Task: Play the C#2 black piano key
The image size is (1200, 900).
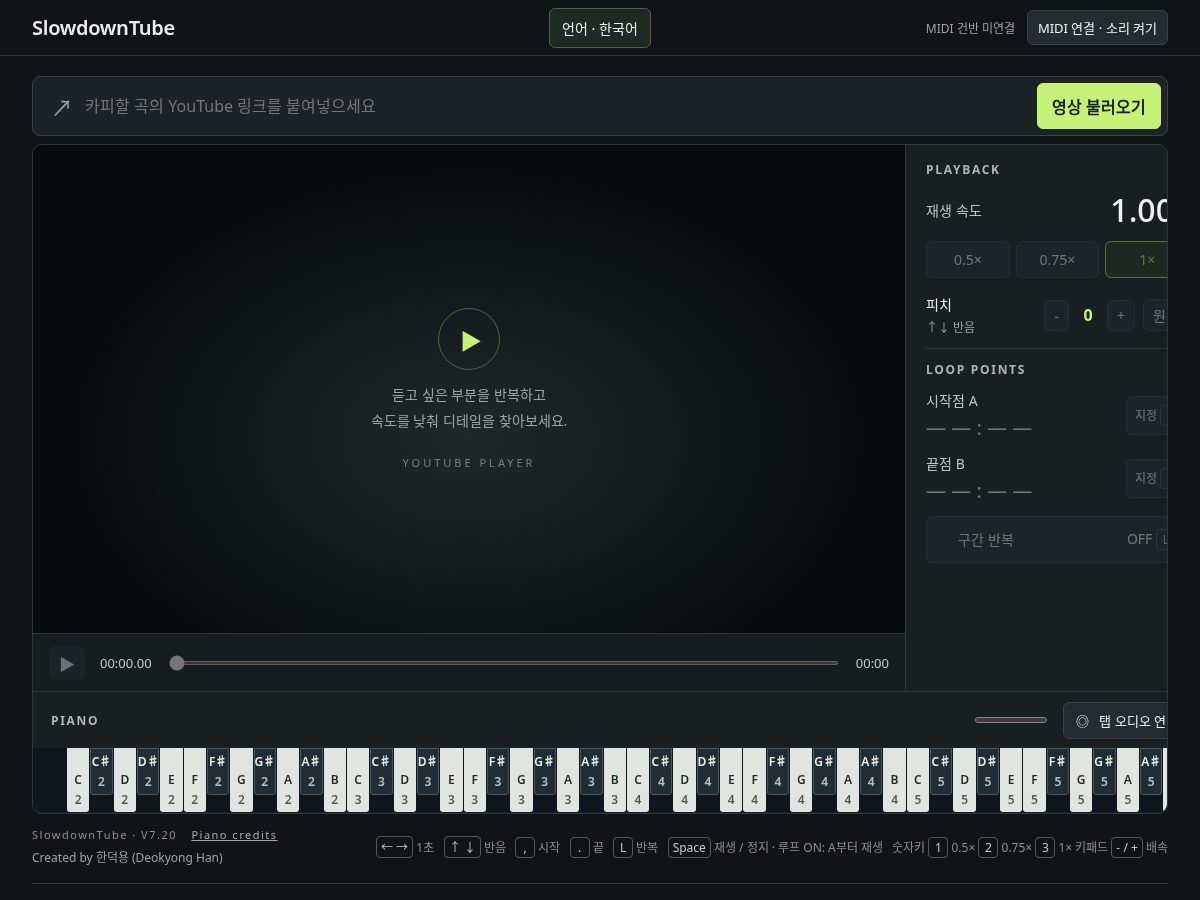Action: pyautogui.click(x=101, y=771)
